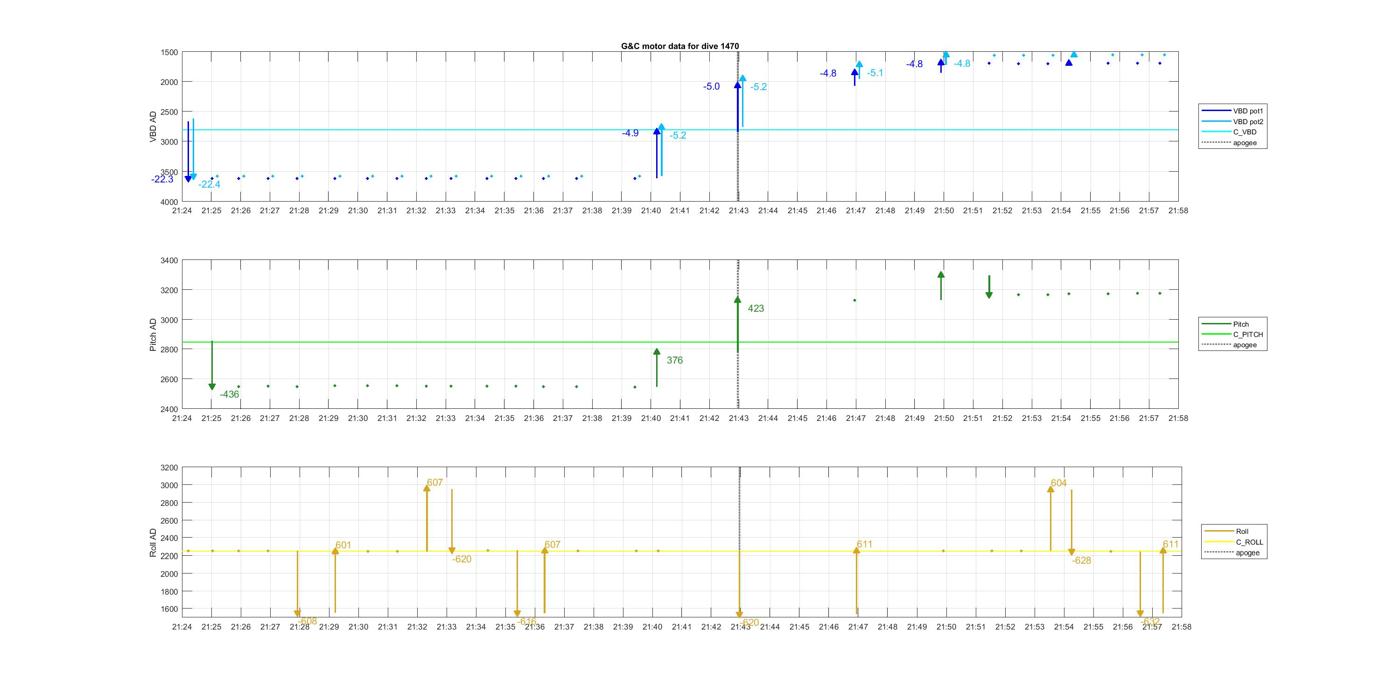The image size is (1400, 693).
Task: Click the '376' pitch data label
Action: pos(675,360)
